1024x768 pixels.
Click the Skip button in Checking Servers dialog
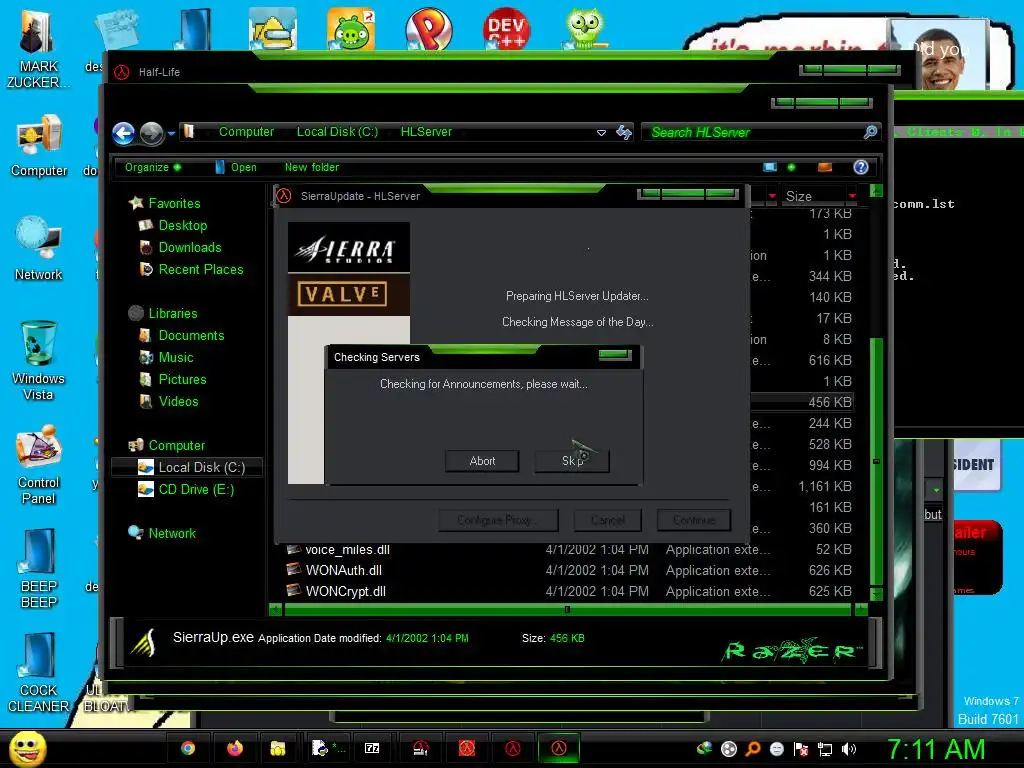pyautogui.click(x=572, y=461)
